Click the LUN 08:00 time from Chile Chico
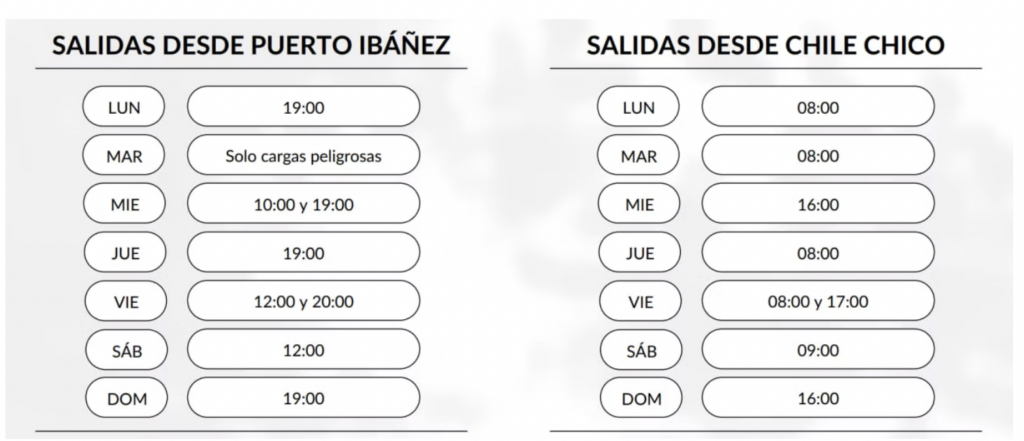 pos(817,107)
